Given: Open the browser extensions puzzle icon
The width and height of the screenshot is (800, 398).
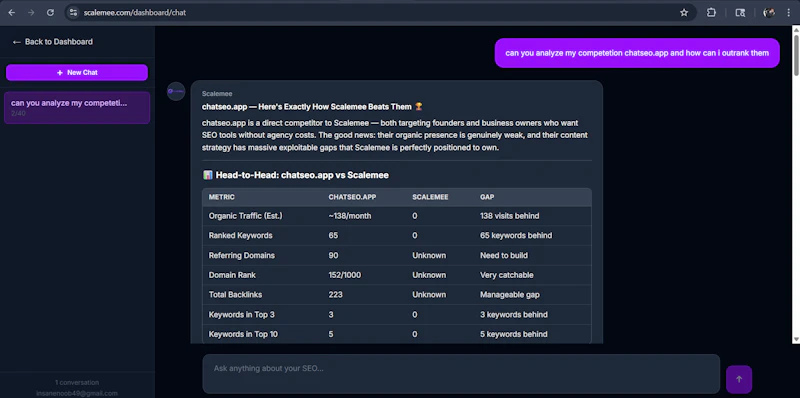Looking at the screenshot, I should click(x=711, y=13).
